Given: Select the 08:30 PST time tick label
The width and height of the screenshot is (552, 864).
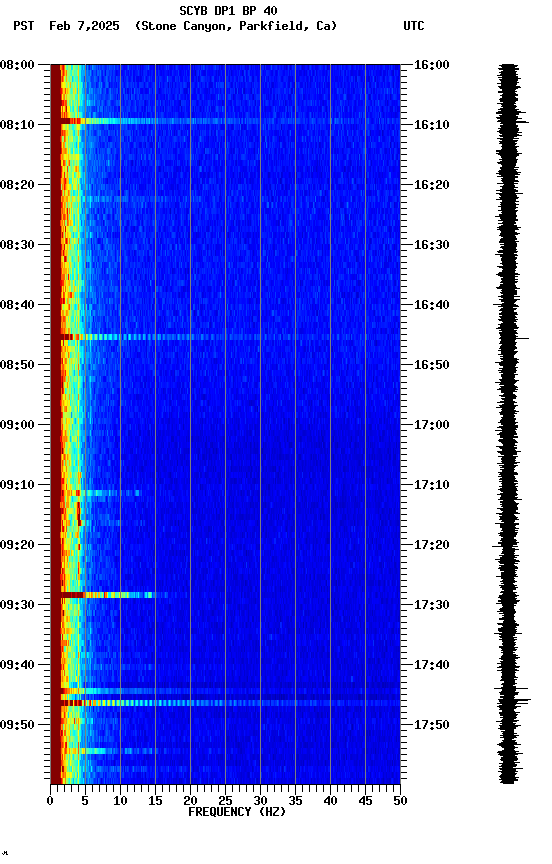Looking at the screenshot, I should (x=17, y=245).
